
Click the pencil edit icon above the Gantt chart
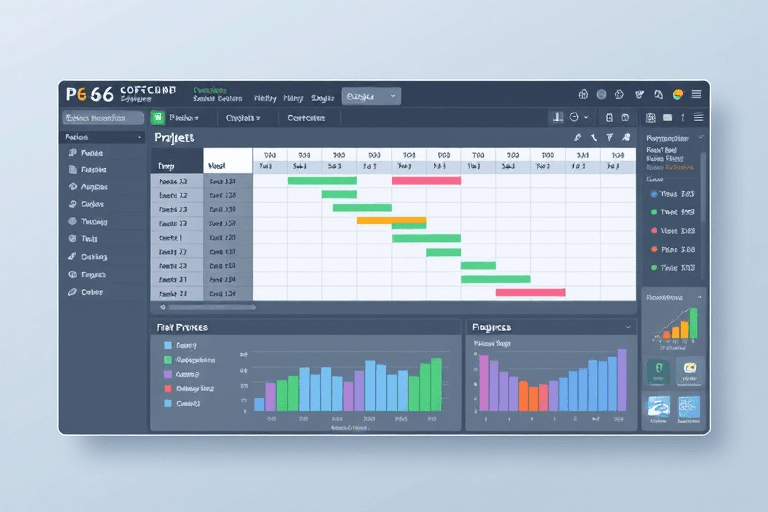[x=577, y=137]
